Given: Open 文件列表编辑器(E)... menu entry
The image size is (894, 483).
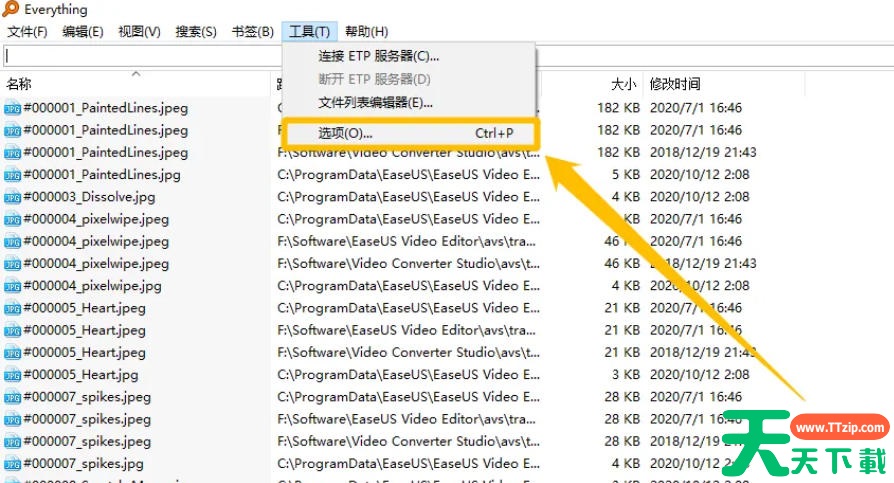Looking at the screenshot, I should coord(375,102).
